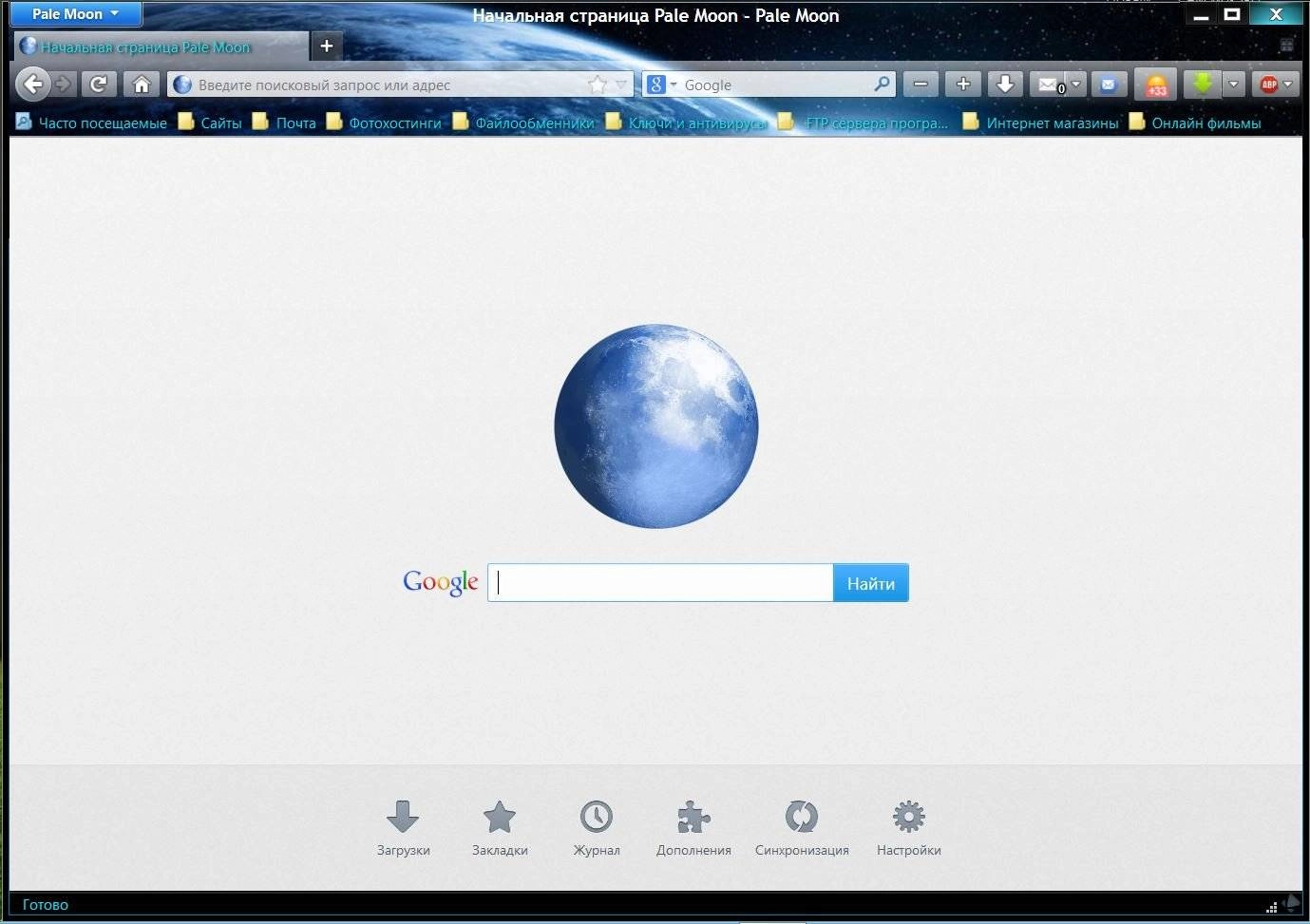Click the magnifier icon in search bar
1310x924 pixels.
click(883, 85)
